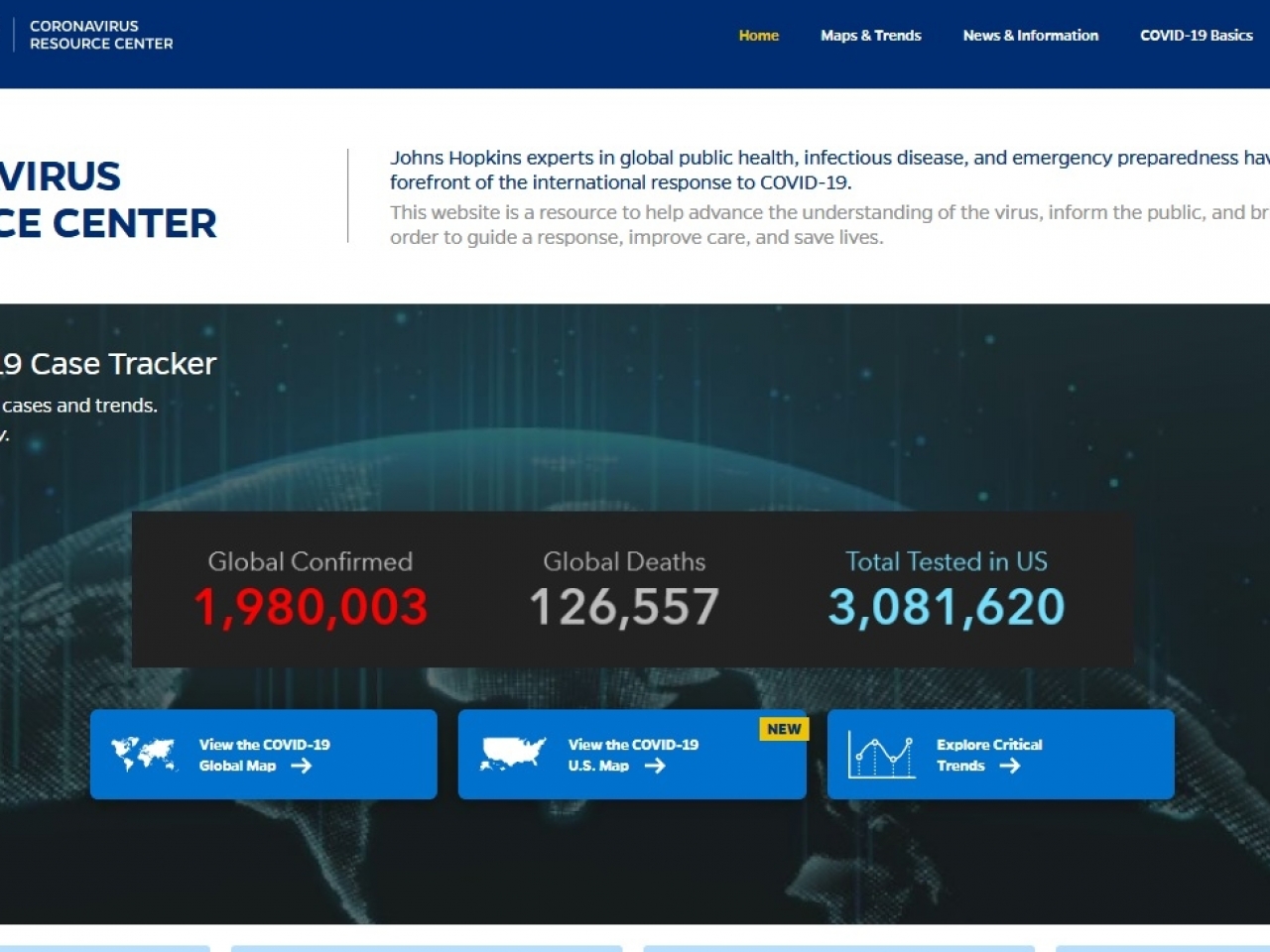Open the Maps & Trends menu
Viewport: 1270px width, 952px height.
[870, 36]
